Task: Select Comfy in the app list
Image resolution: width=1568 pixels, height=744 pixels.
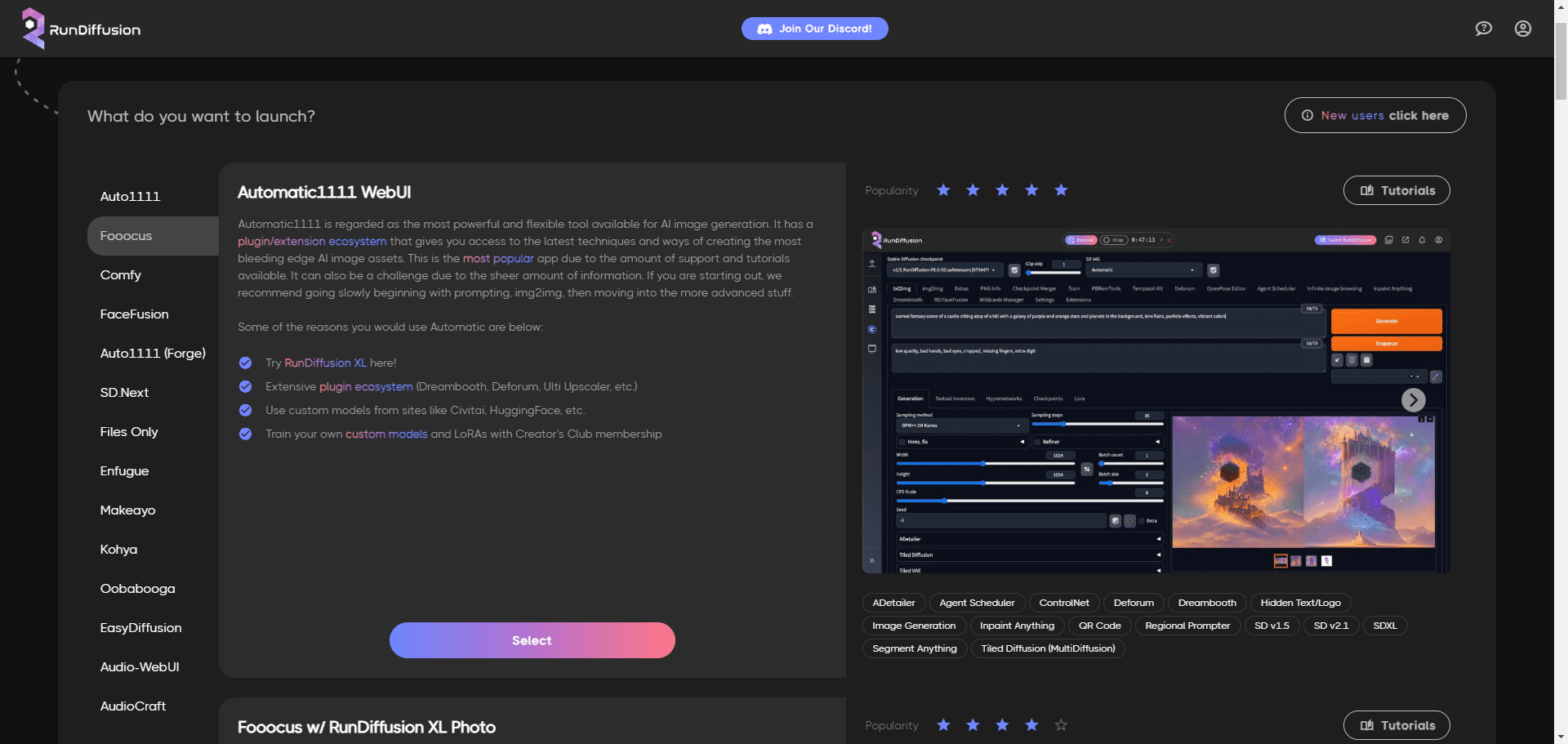Action: point(153,275)
